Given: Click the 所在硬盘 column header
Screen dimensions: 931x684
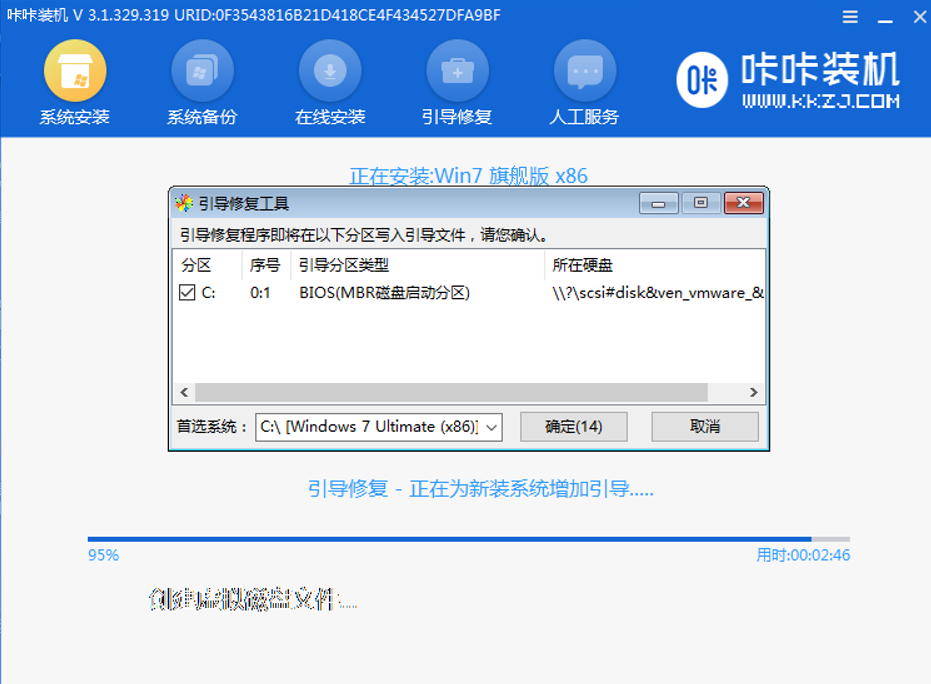Looking at the screenshot, I should (655, 265).
